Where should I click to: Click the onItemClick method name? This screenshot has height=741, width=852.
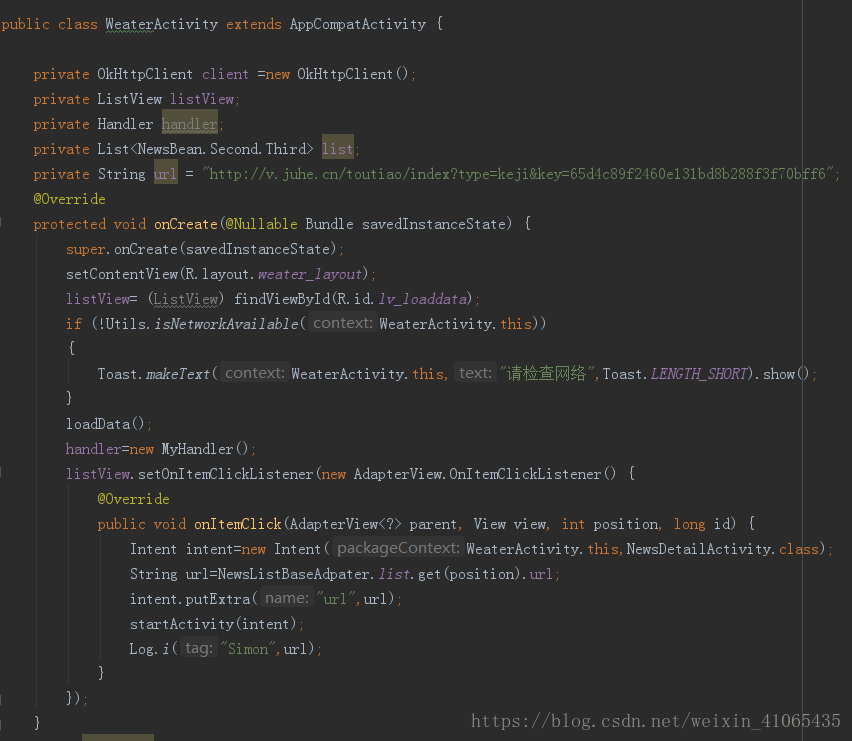[x=237, y=524]
